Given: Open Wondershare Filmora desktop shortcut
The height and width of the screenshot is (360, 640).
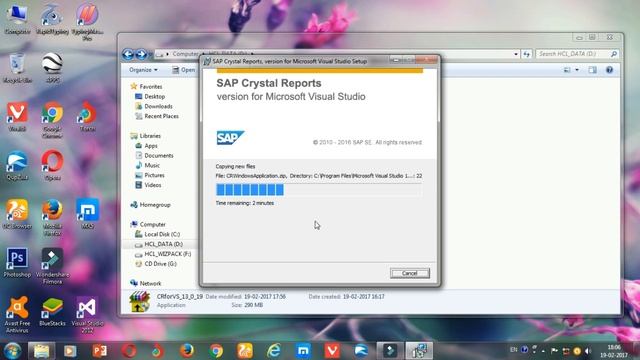Looking at the screenshot, I should [52, 266].
